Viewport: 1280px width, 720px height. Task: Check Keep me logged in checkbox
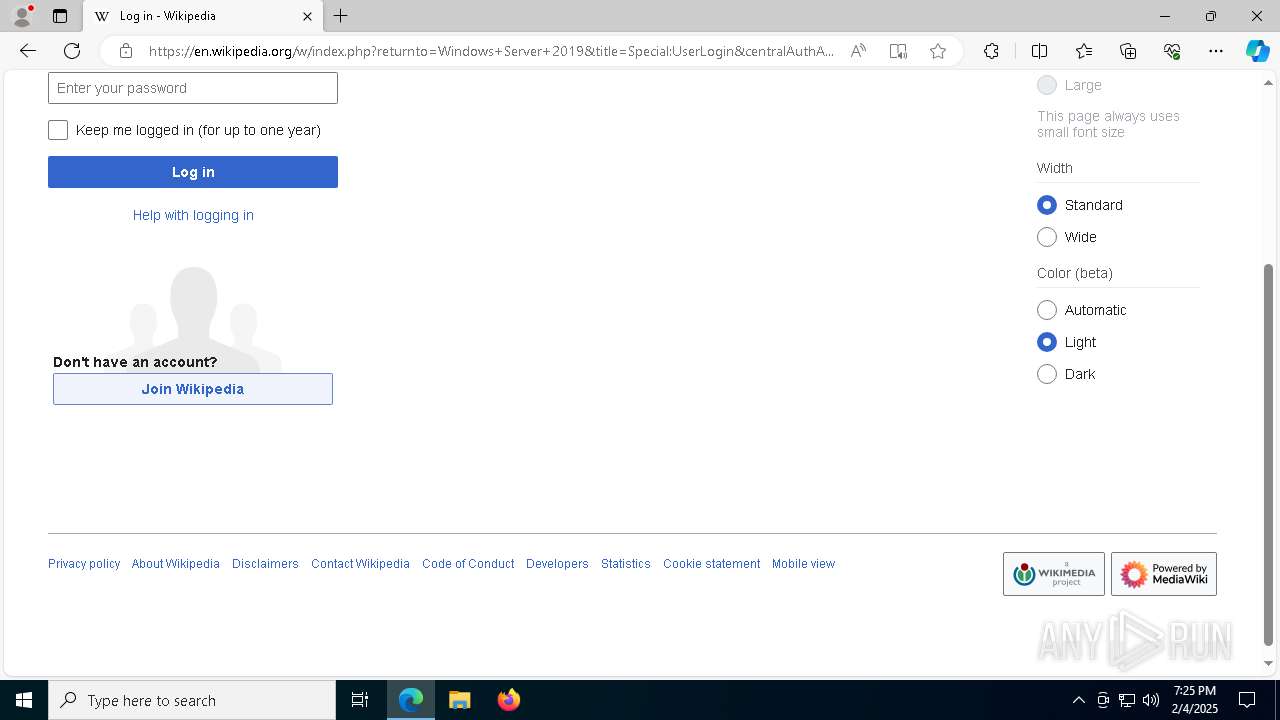tap(58, 130)
